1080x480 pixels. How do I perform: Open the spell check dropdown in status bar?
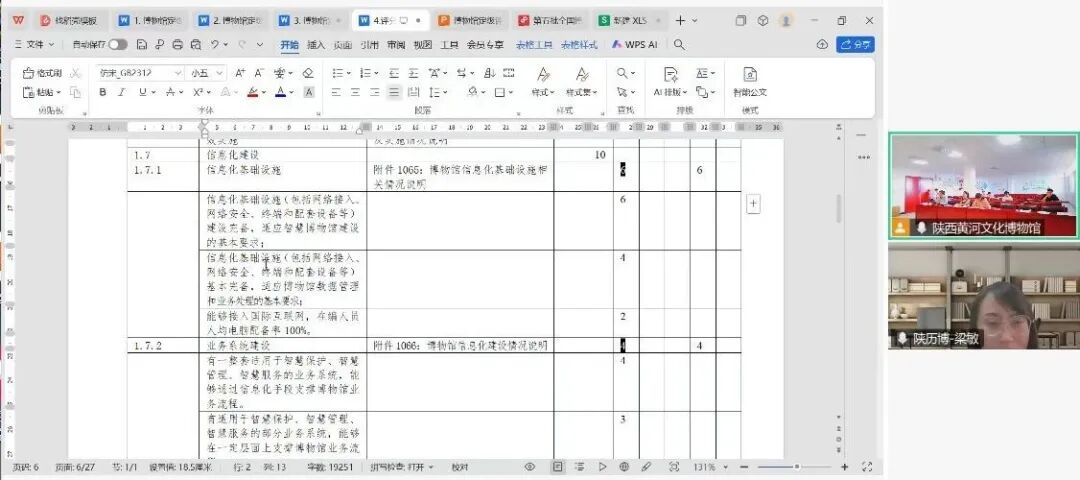pyautogui.click(x=430, y=467)
